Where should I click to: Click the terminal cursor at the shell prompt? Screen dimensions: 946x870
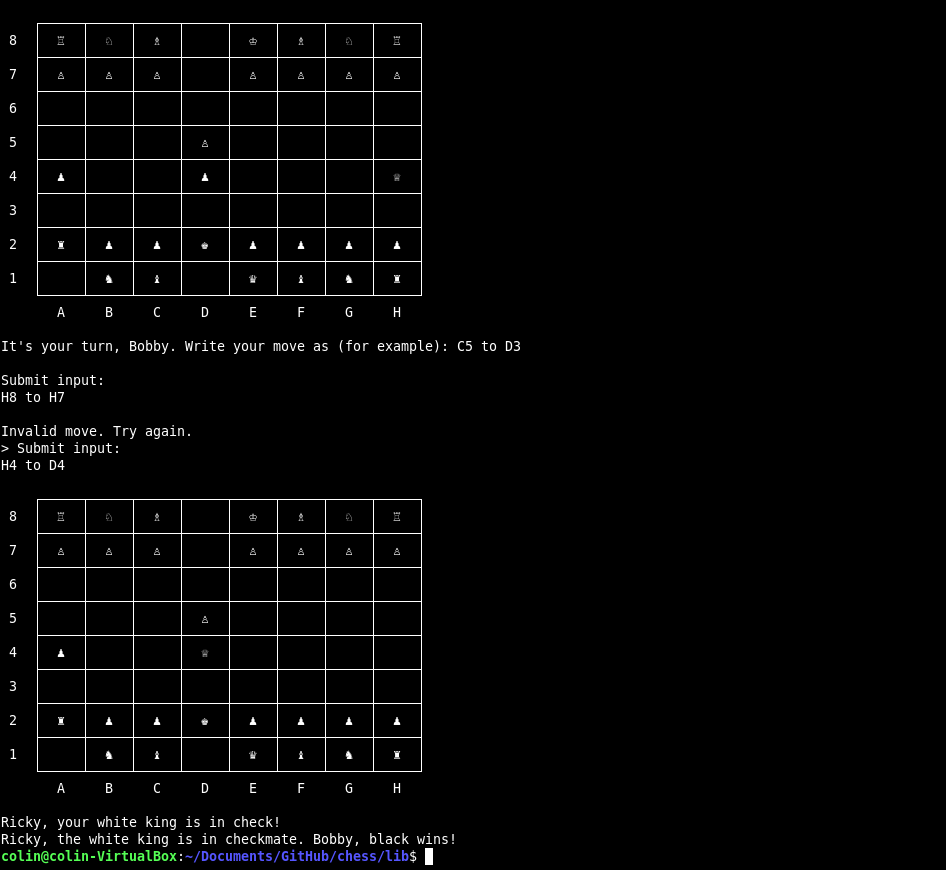click(430, 856)
